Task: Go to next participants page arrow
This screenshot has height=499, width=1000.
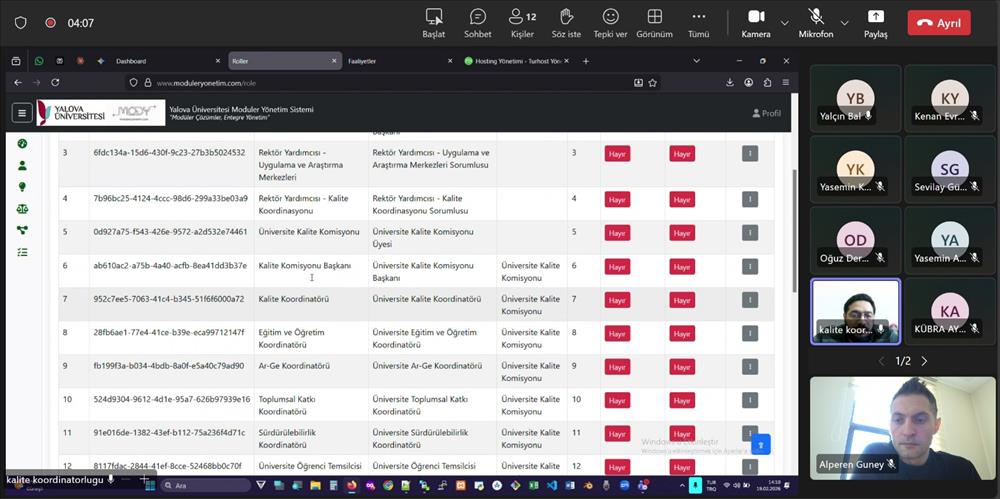Action: (924, 361)
